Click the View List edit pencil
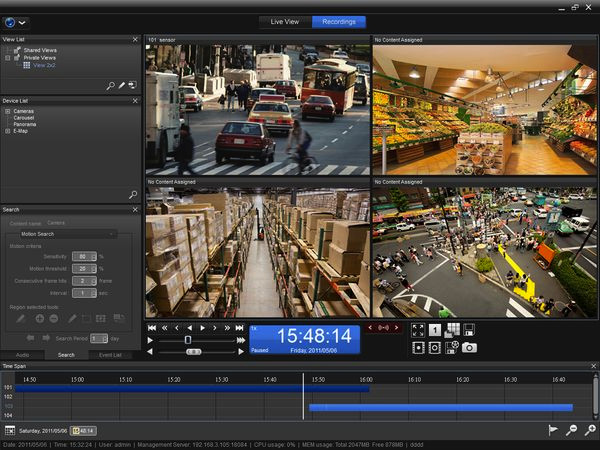The width and height of the screenshot is (600, 450). point(121,86)
